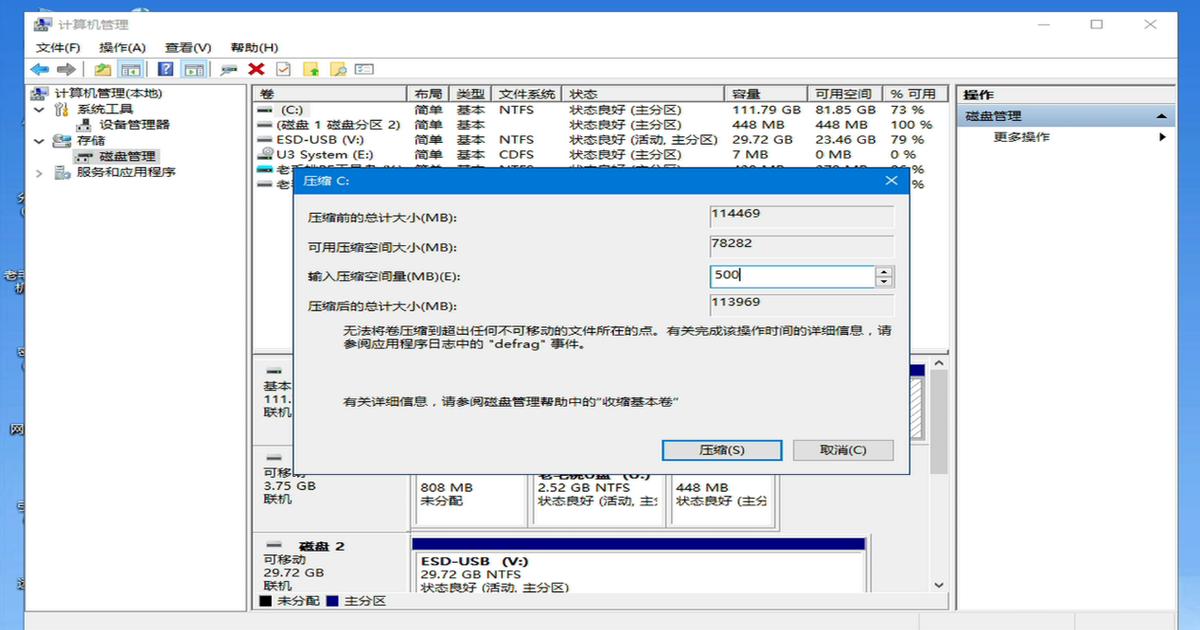Toggle the console tree pane icon

(131, 68)
